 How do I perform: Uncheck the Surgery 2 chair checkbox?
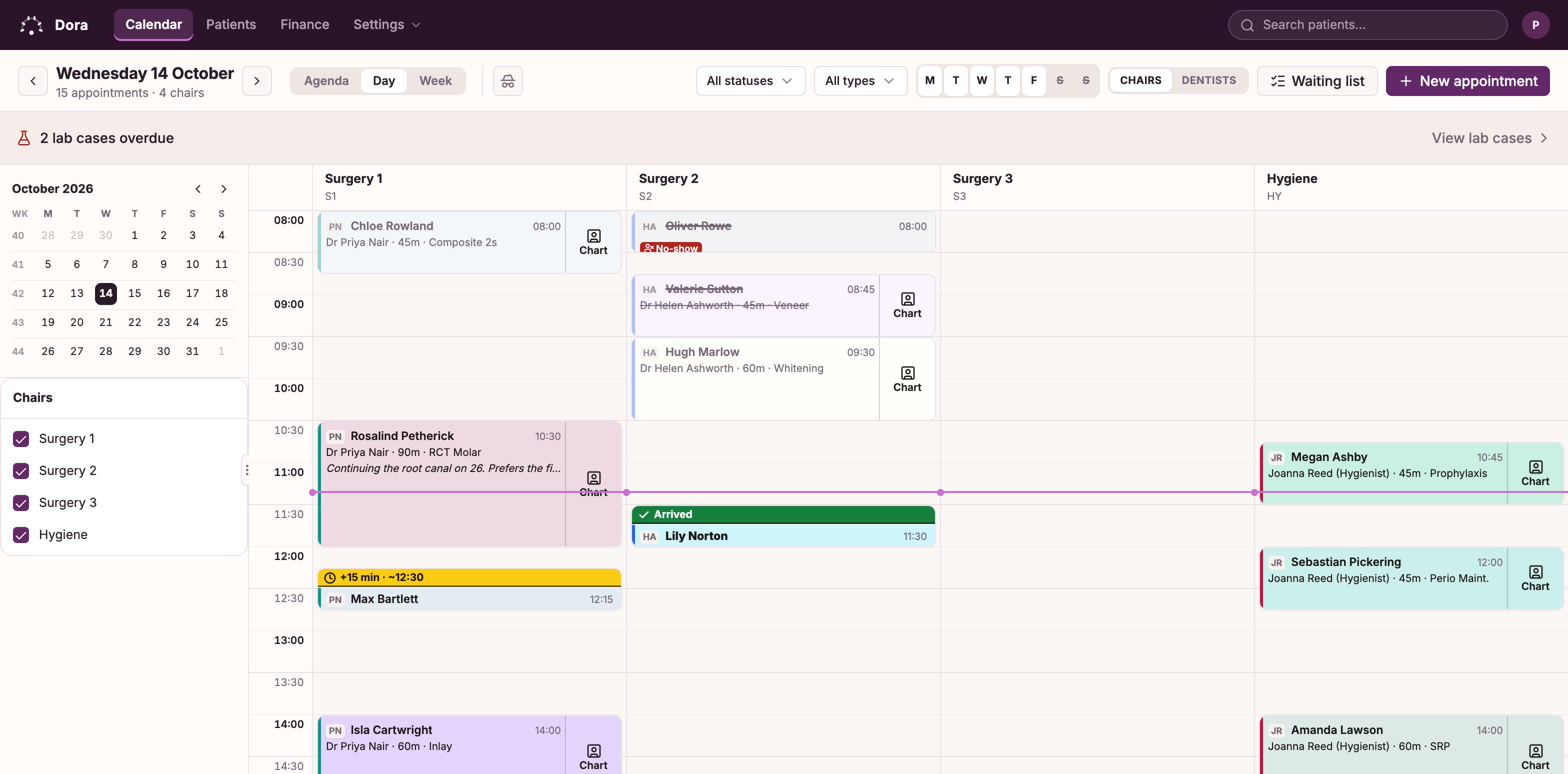(x=21, y=471)
